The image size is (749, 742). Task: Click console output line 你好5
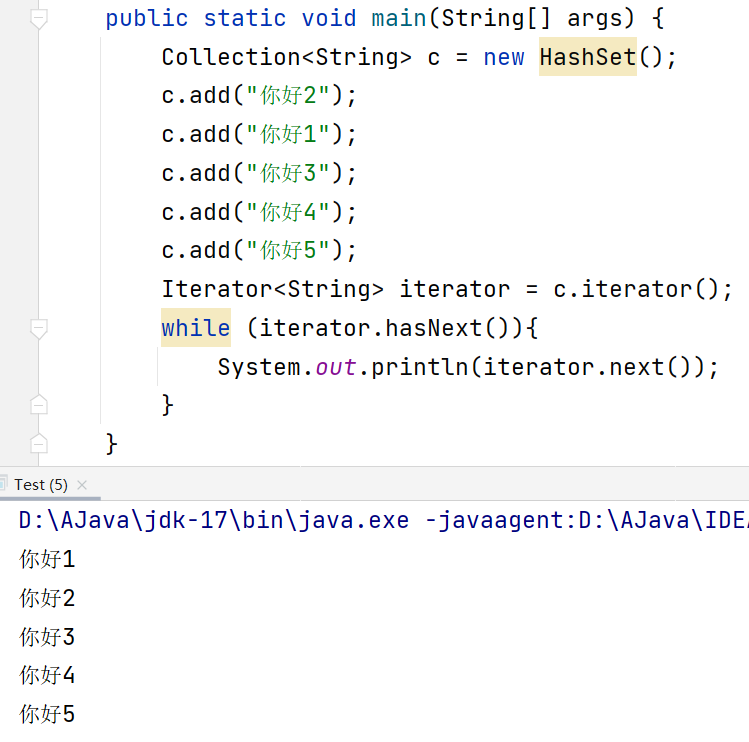tap(47, 714)
